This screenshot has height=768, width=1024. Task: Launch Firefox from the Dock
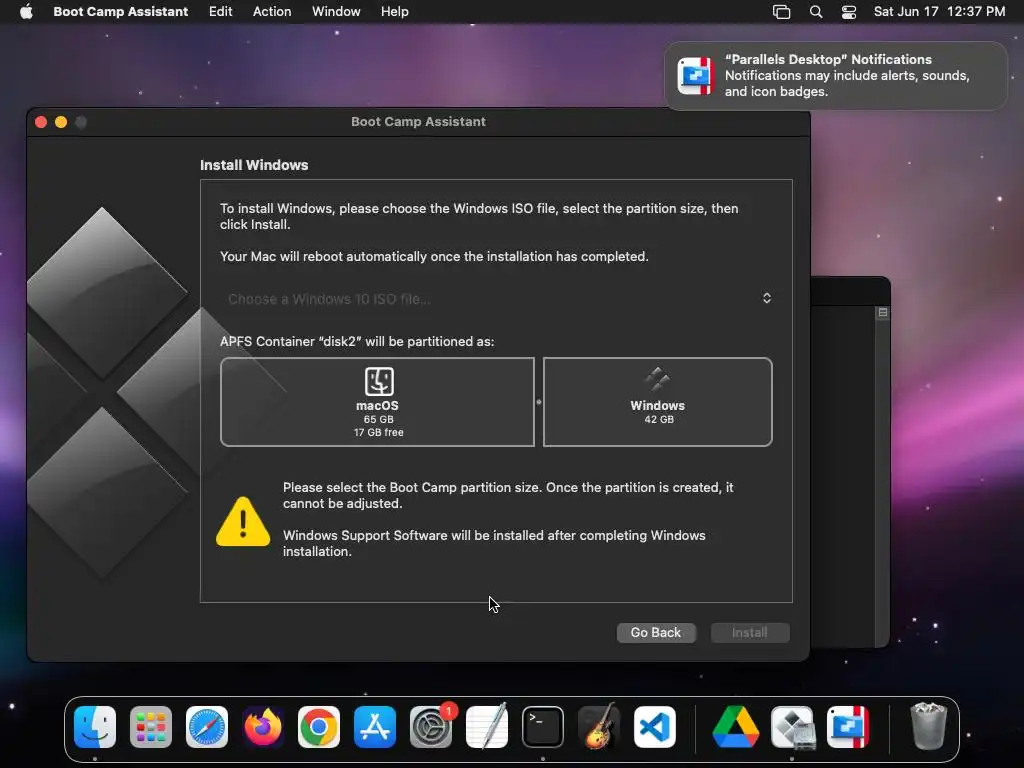pos(263,727)
